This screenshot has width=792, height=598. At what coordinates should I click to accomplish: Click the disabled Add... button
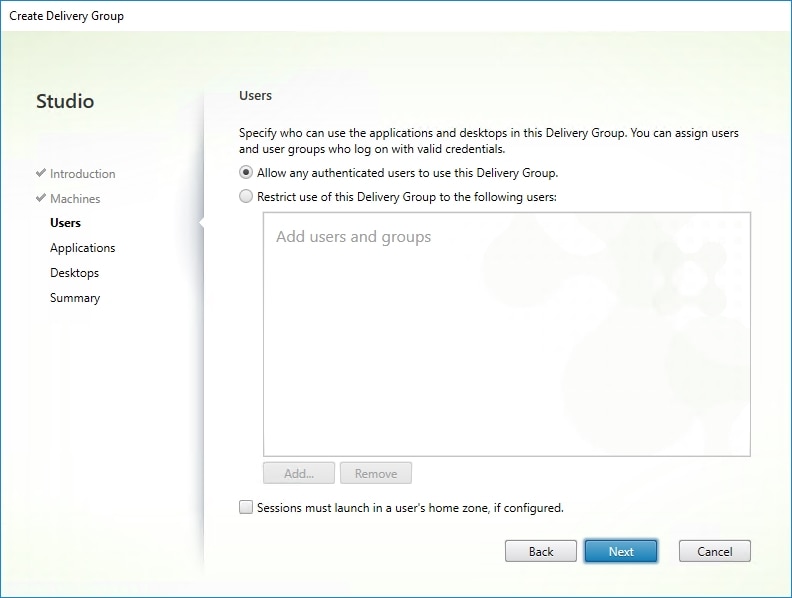(299, 473)
